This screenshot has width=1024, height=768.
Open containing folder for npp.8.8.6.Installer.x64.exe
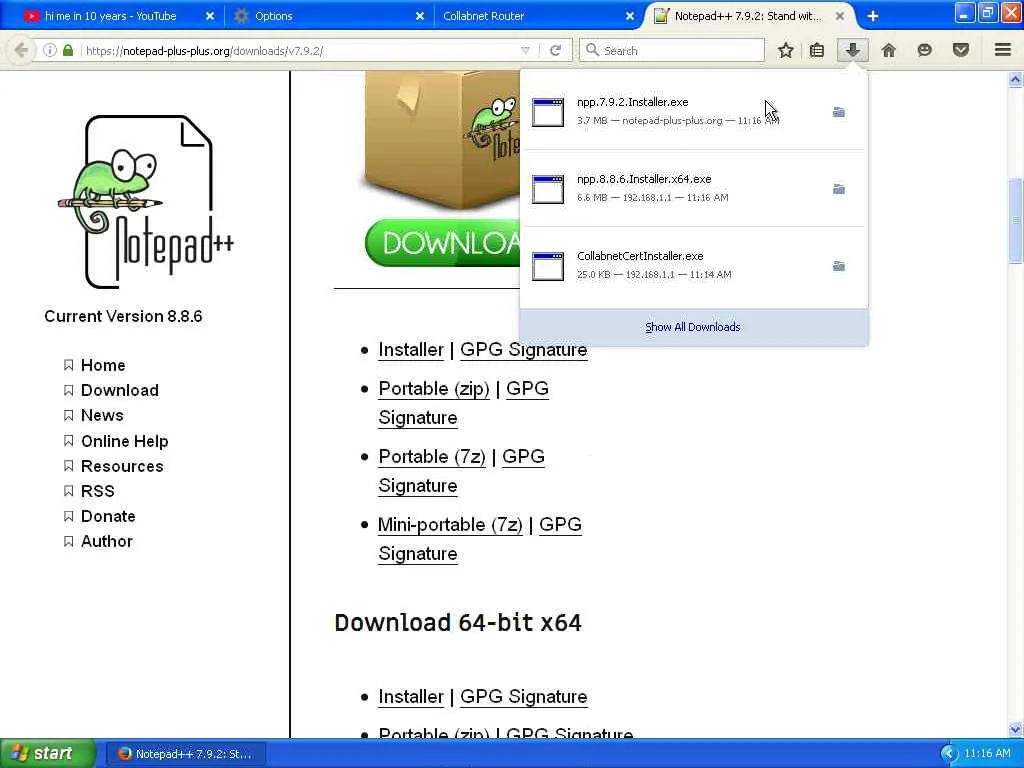pos(839,189)
